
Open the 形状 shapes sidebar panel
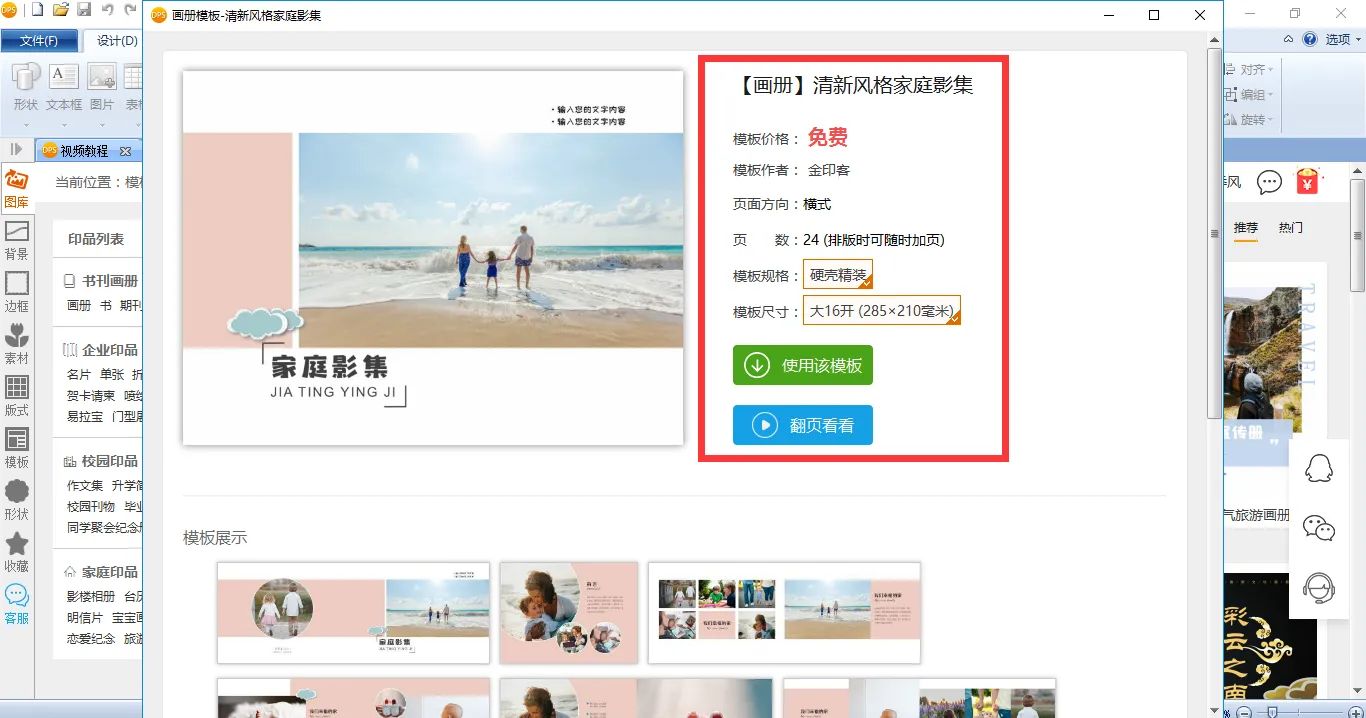pyautogui.click(x=17, y=501)
